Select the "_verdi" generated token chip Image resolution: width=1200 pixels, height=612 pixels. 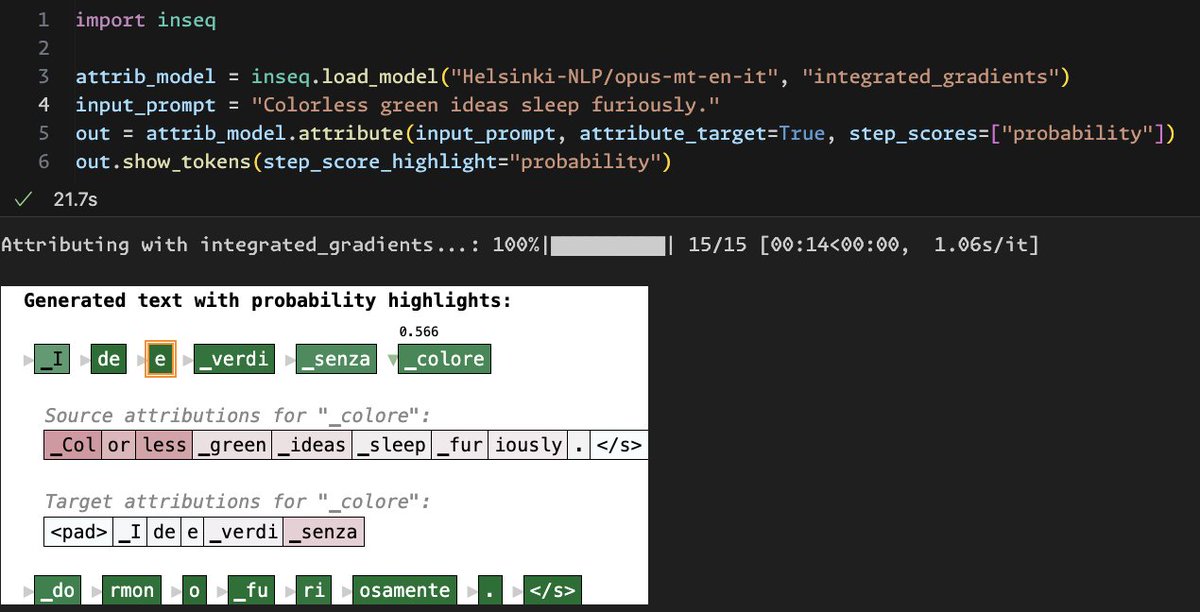point(233,358)
